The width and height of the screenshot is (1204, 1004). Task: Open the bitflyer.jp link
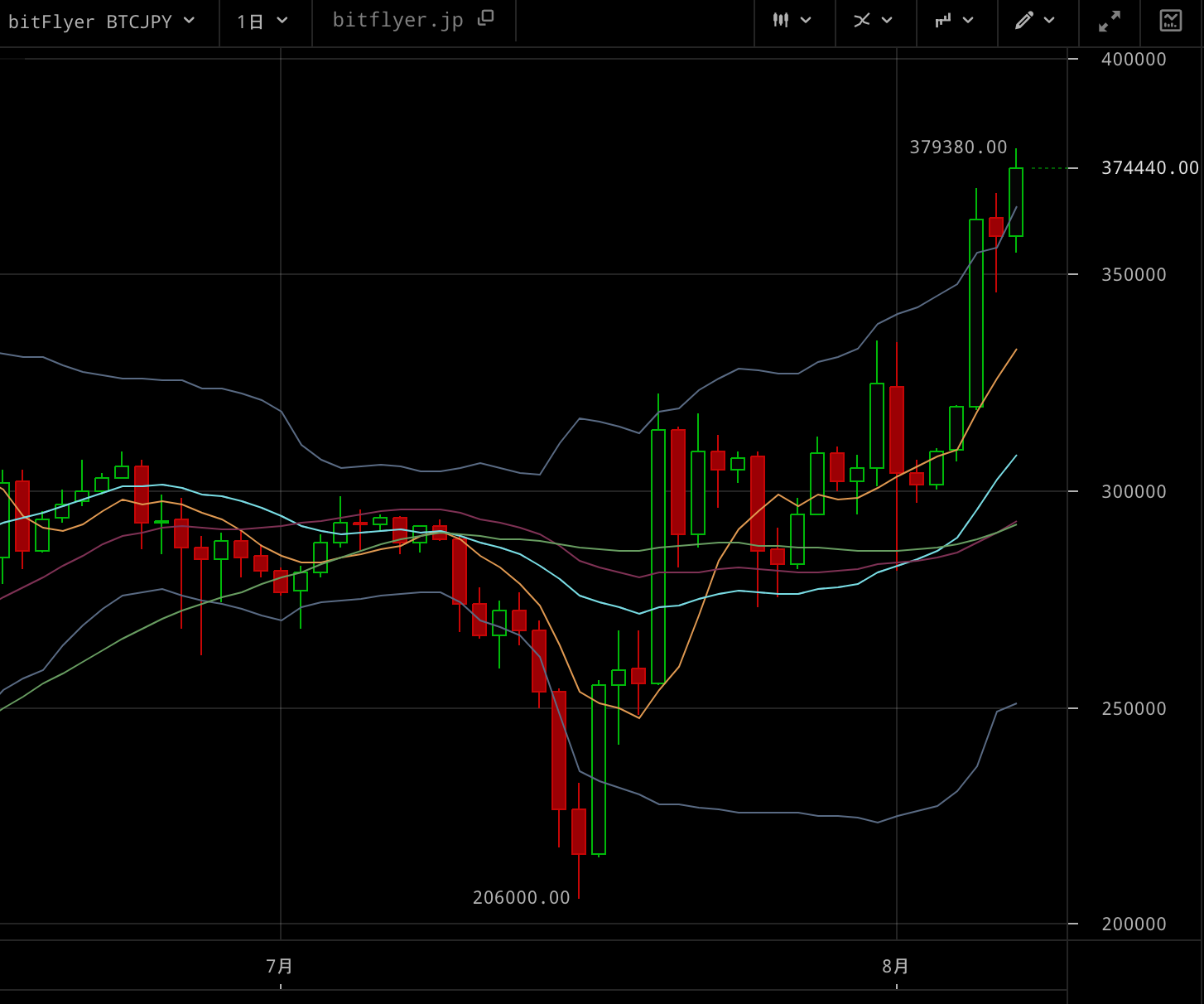tap(412, 20)
